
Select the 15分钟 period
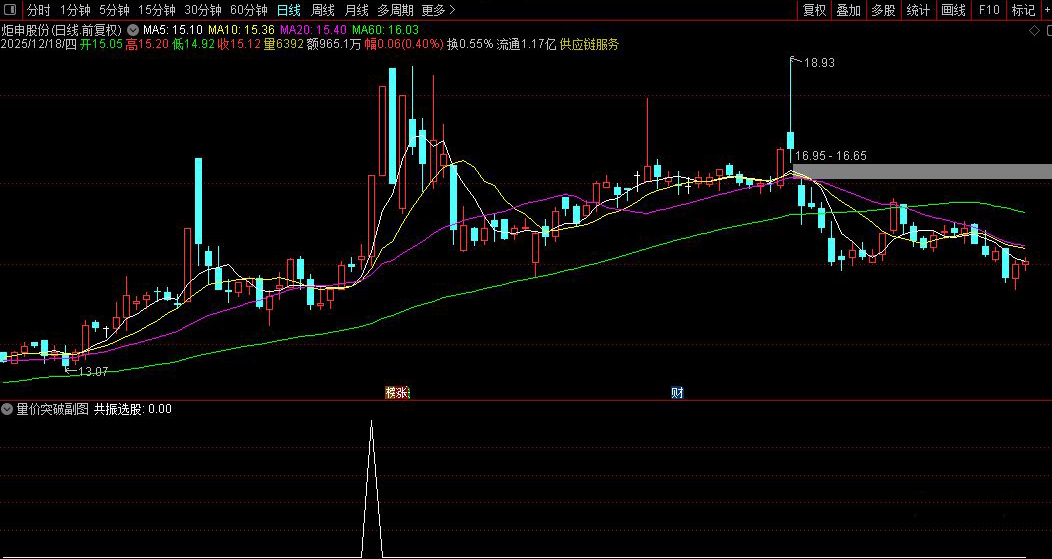coord(156,10)
